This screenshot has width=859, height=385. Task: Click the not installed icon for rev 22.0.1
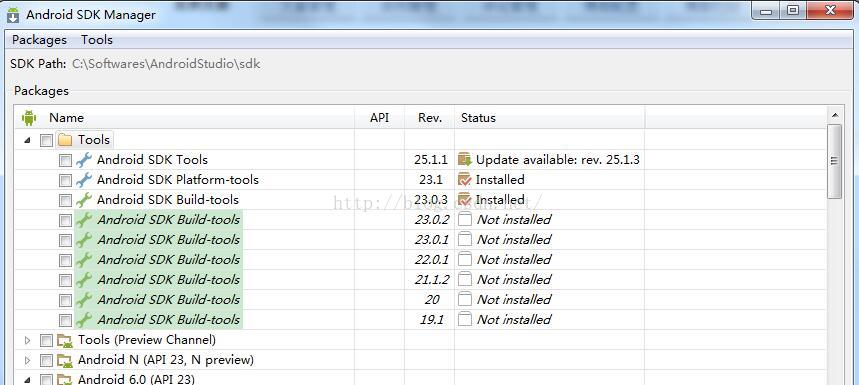(x=465, y=260)
